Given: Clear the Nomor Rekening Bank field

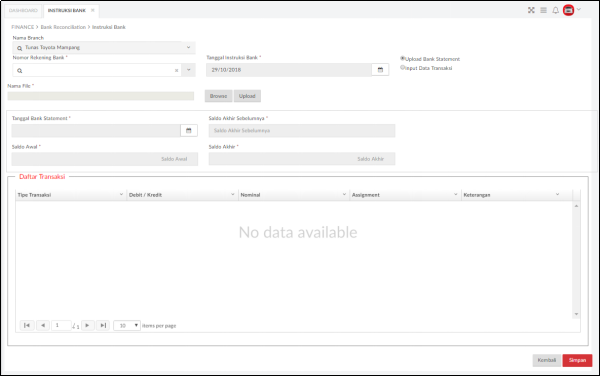Looking at the screenshot, I should (x=176, y=70).
